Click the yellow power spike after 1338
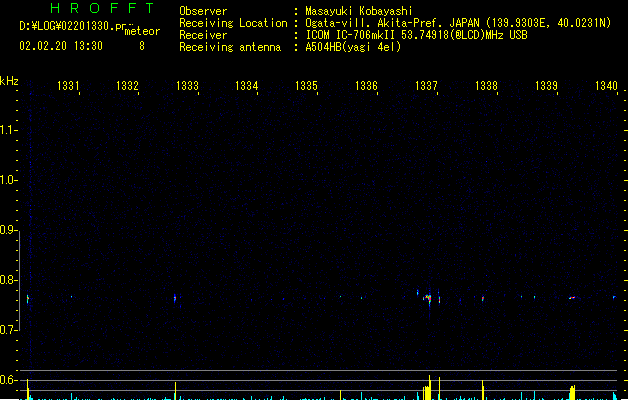The height and width of the screenshot is (400, 629). [483, 390]
